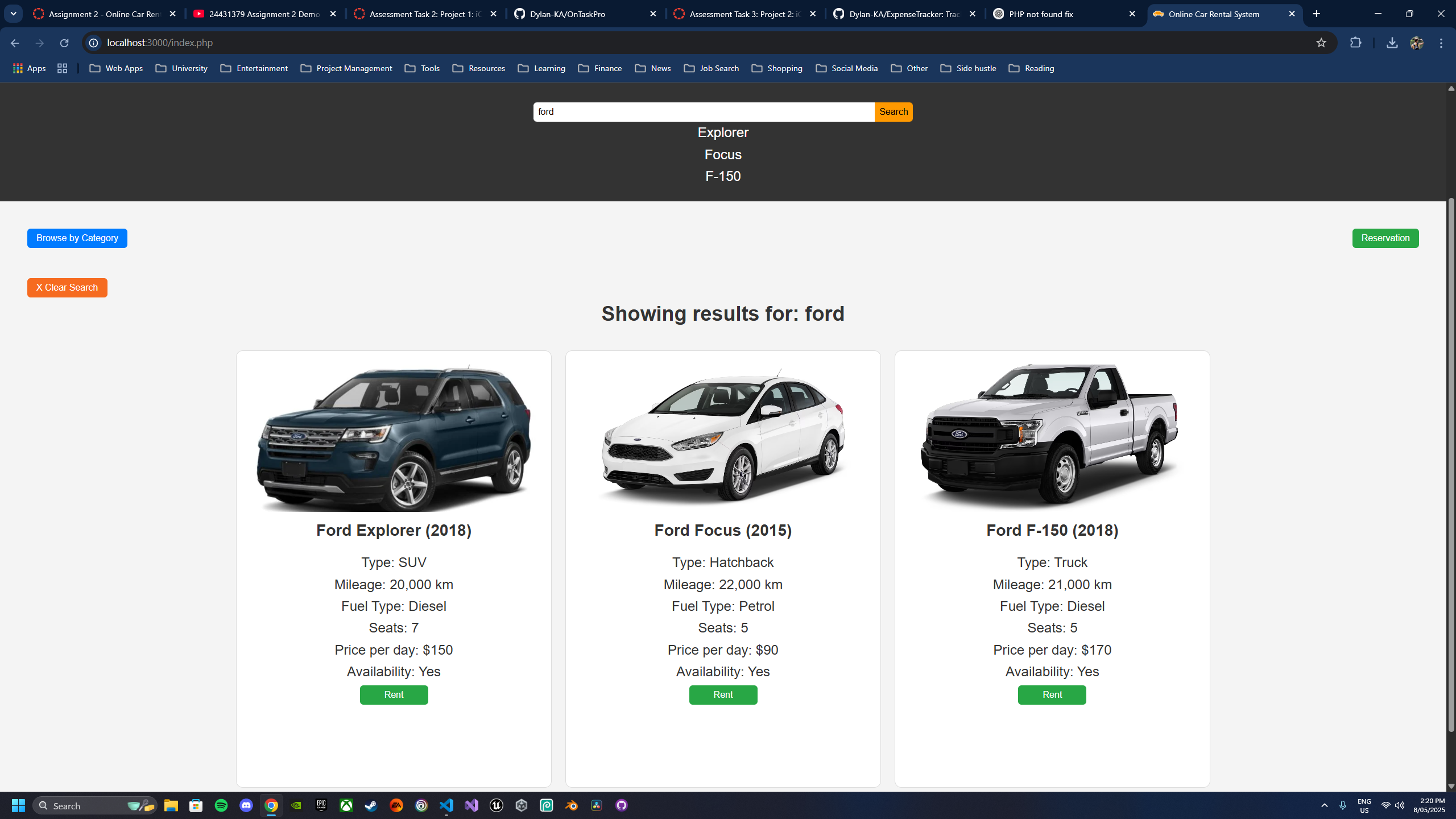Click the Windows taskbar Search box
Screen dimensions: 1456x819
pyautogui.click(x=95, y=805)
